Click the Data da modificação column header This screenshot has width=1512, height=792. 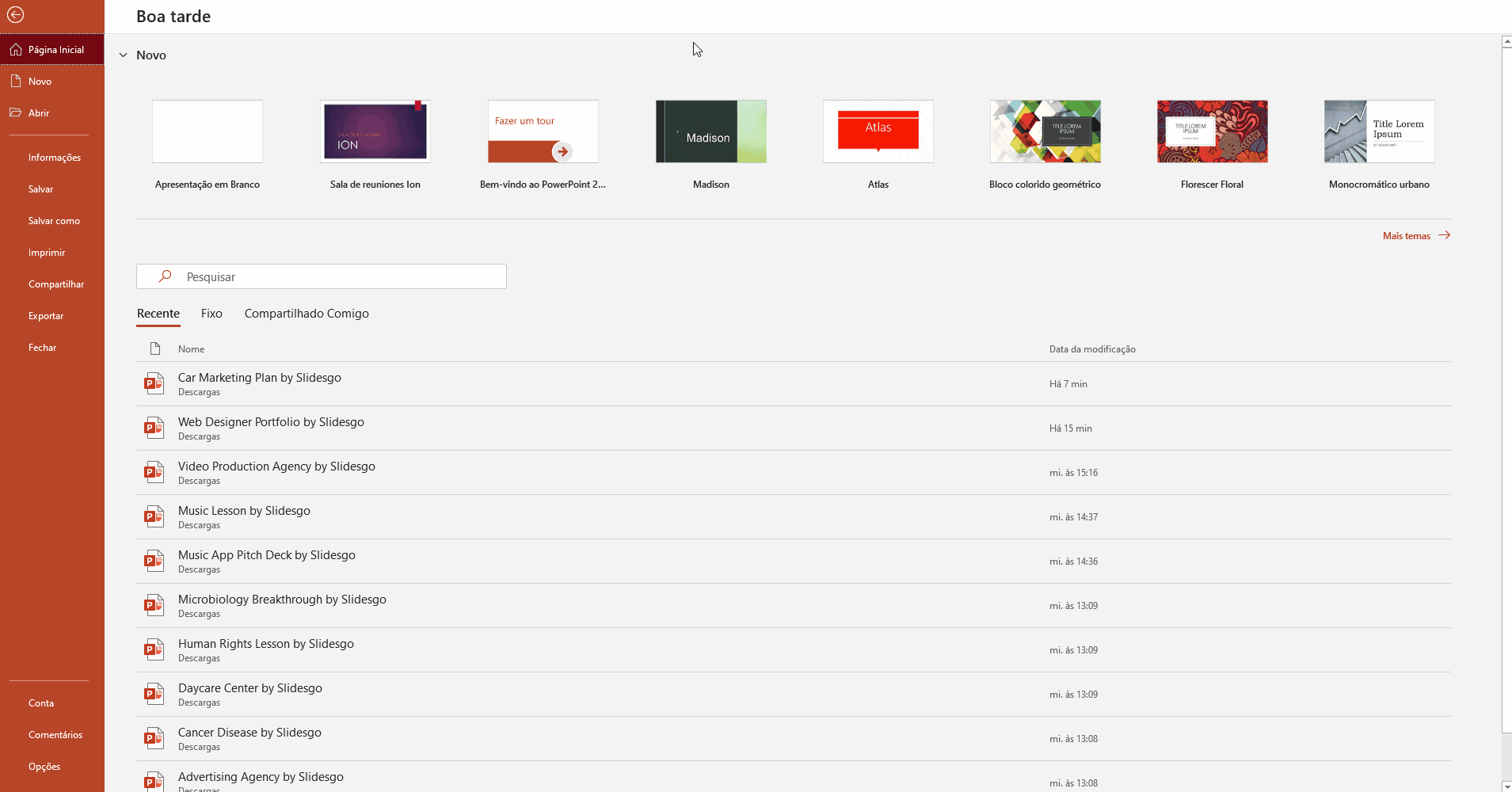pos(1092,349)
